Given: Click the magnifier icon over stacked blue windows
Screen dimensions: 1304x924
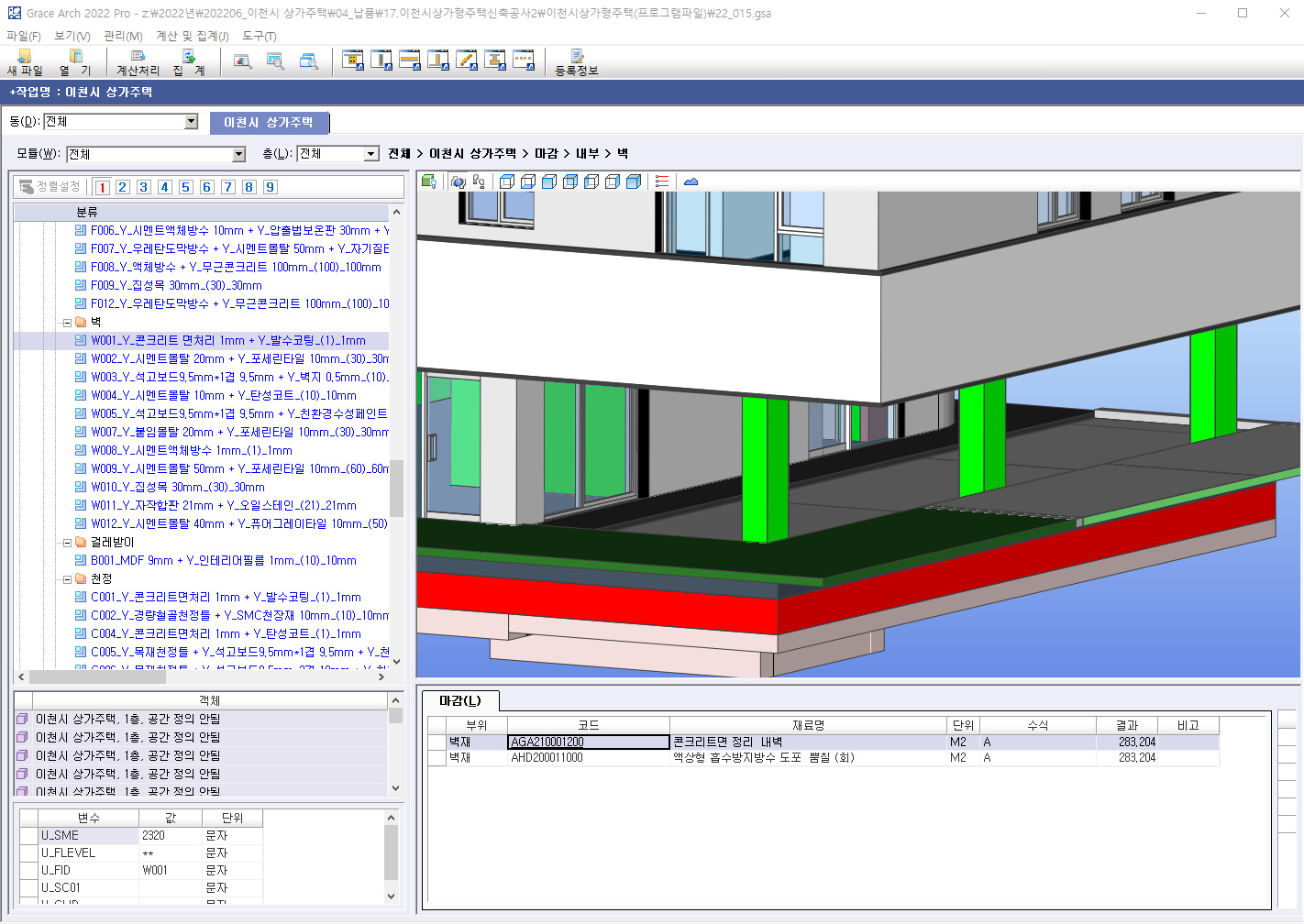Looking at the screenshot, I should [x=309, y=61].
